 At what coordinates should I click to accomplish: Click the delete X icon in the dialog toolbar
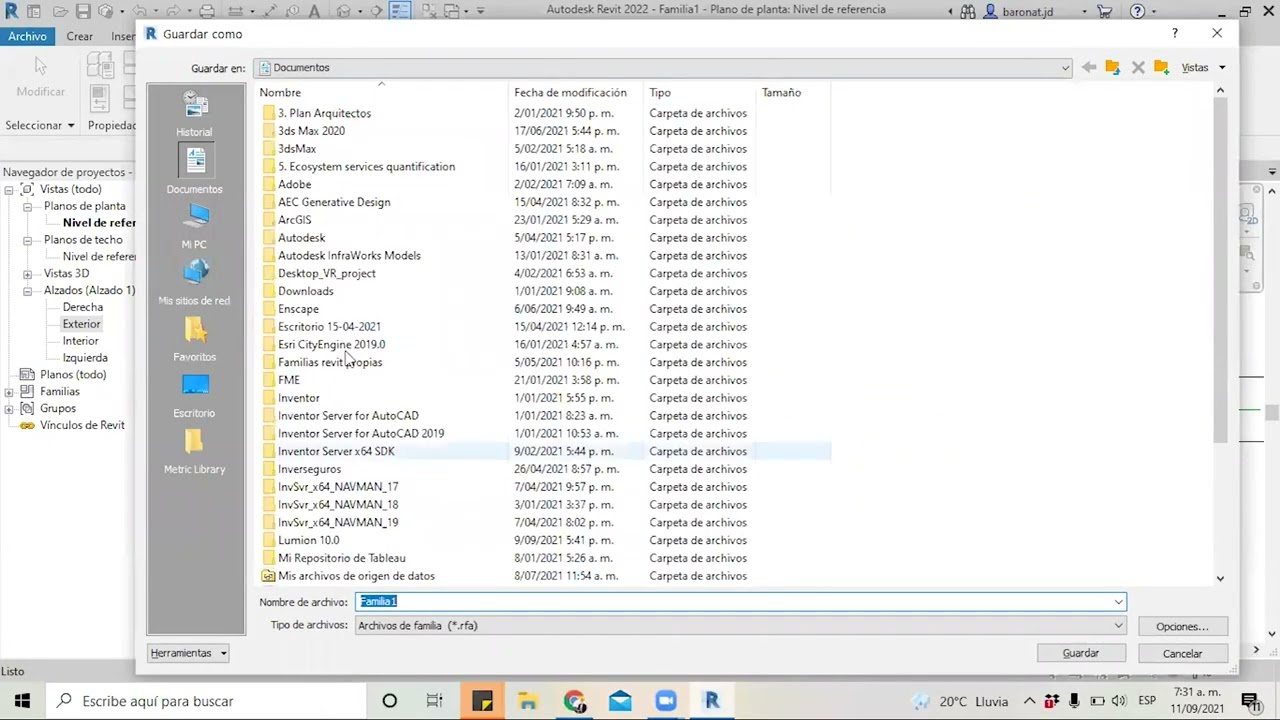(x=1138, y=67)
